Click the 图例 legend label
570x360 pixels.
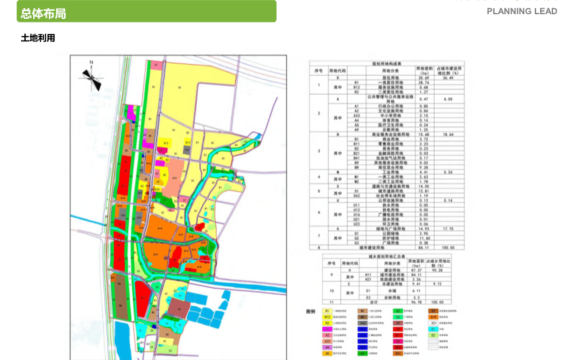tap(311, 311)
